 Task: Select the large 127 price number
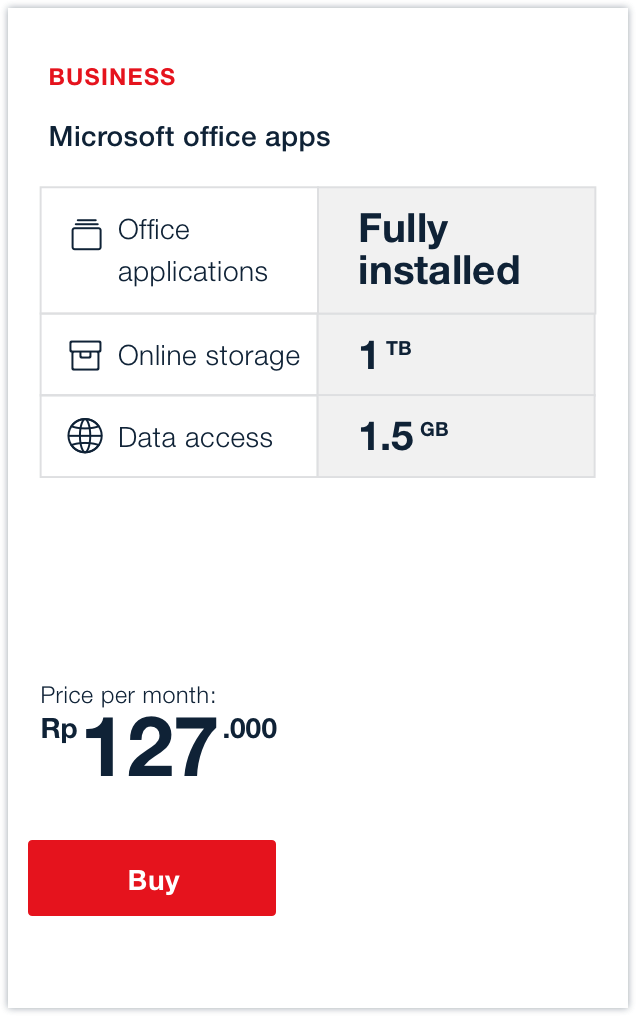[x=151, y=749]
